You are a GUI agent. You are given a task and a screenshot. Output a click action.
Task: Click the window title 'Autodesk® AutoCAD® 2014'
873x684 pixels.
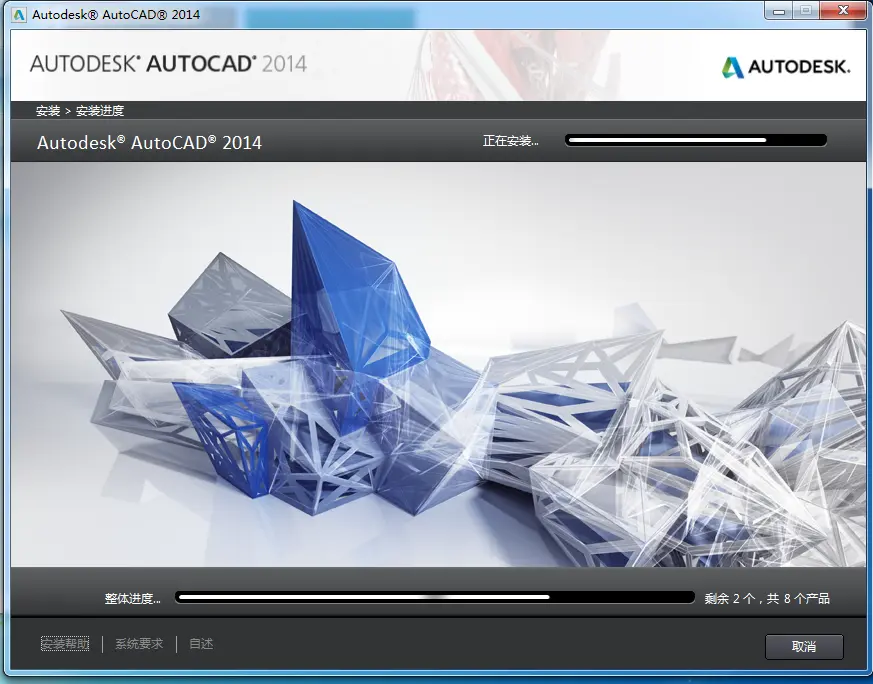coord(116,14)
